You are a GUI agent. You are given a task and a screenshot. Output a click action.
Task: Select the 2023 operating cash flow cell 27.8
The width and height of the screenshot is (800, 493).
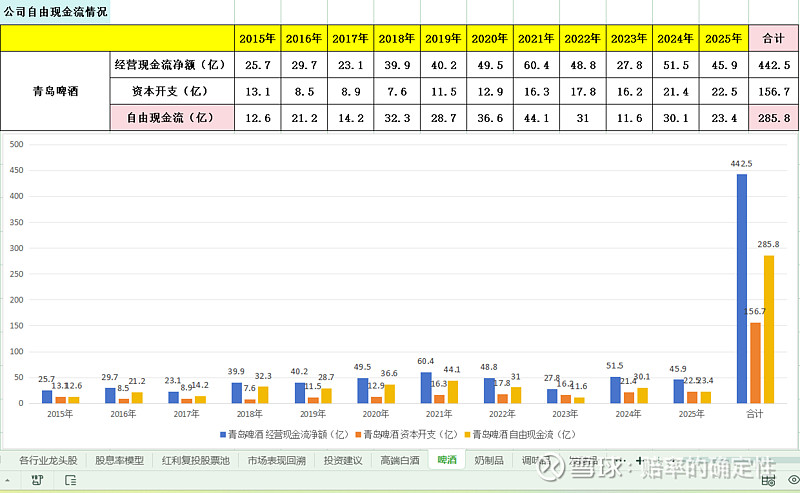[629, 65]
